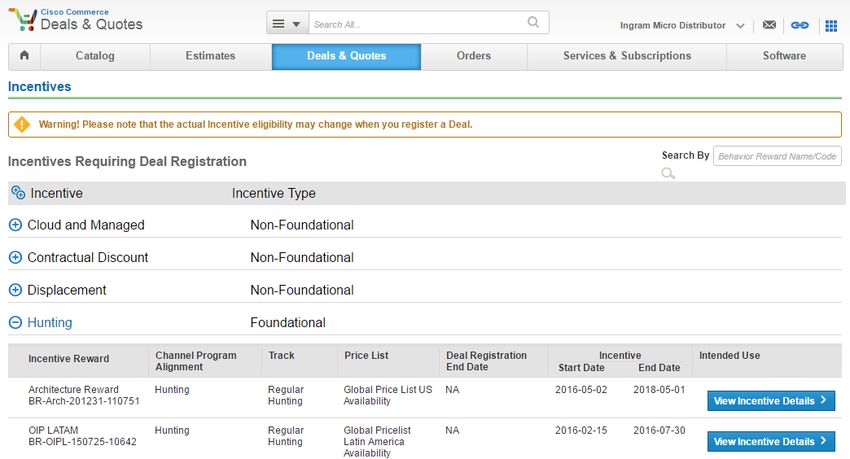This screenshot has height=459, width=850.
Task: Click the start date 2016-05-02
Action: (581, 390)
